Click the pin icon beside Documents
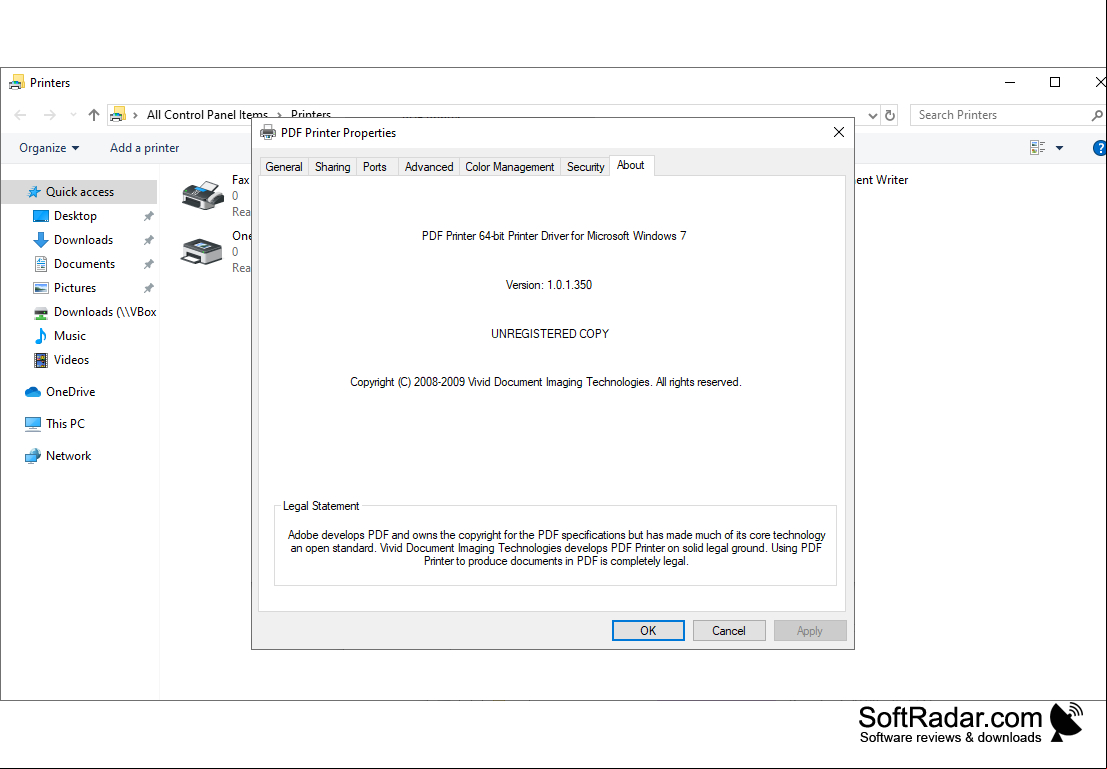Image resolution: width=1107 pixels, height=769 pixels. (x=148, y=264)
